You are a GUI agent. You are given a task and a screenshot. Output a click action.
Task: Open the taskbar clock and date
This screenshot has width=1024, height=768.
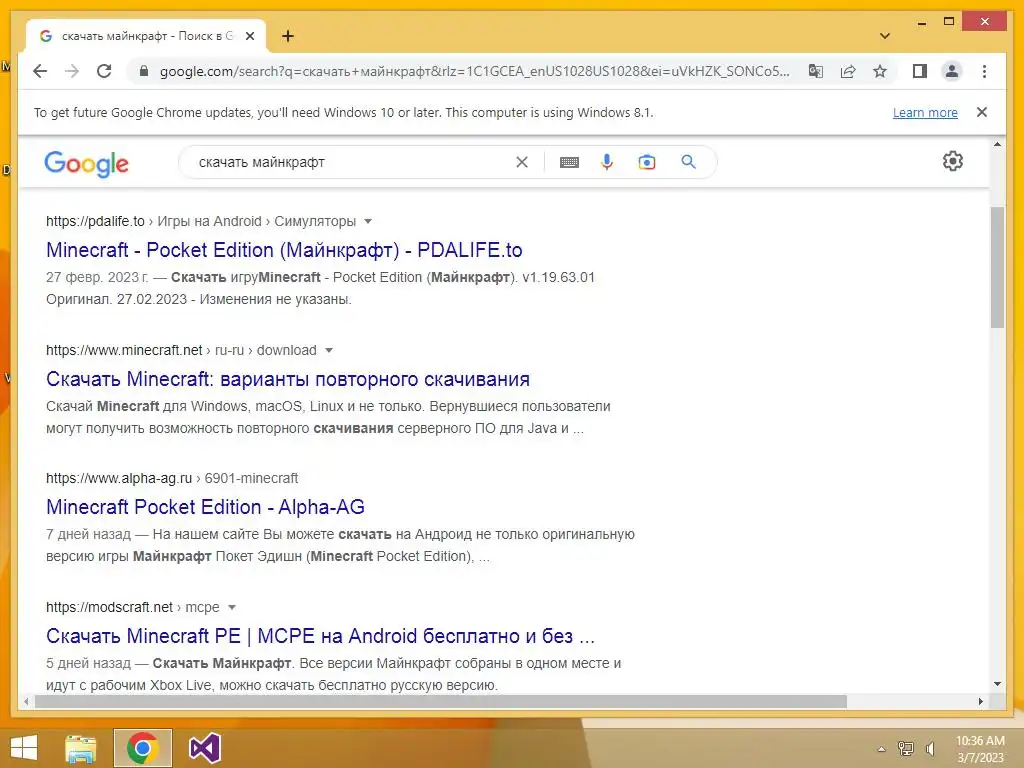[980, 749]
